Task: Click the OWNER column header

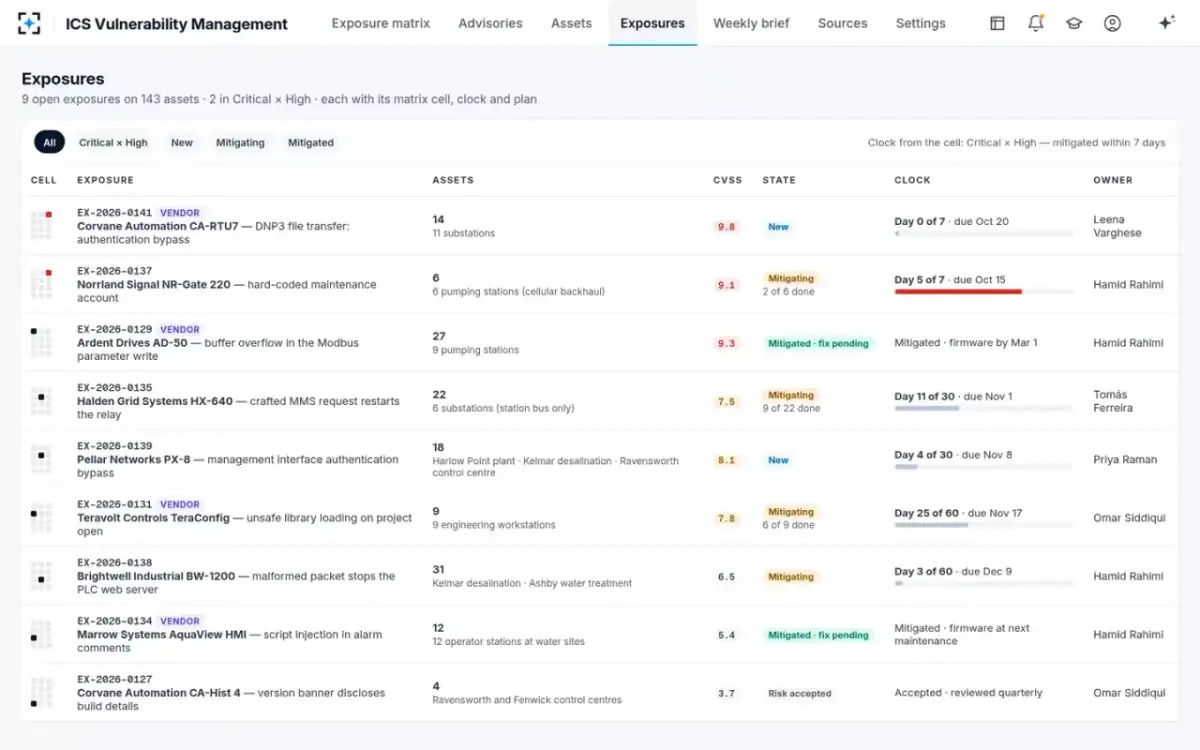Action: (1113, 180)
